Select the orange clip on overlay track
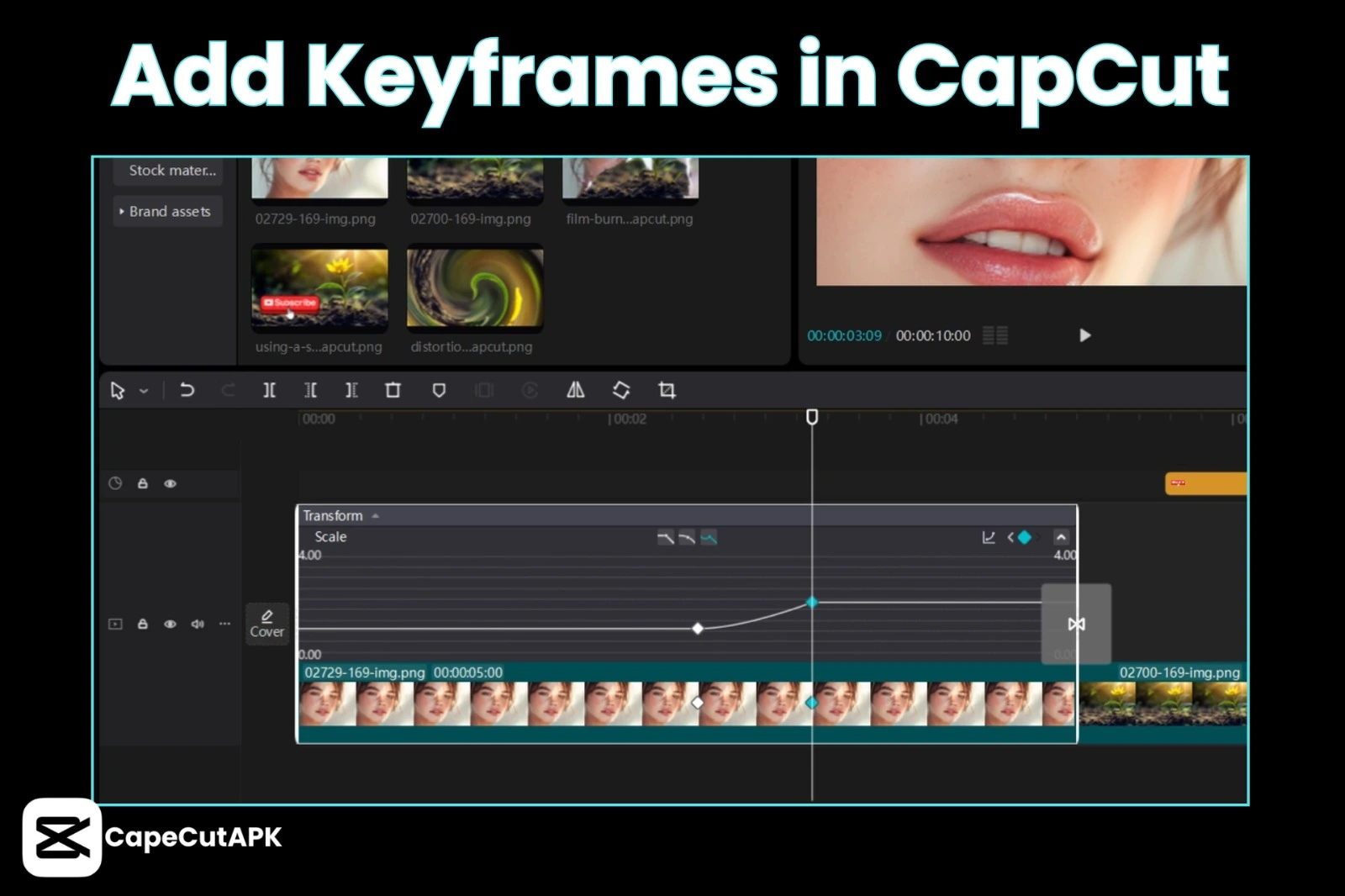Viewport: 1345px width, 896px height. [x=1206, y=483]
